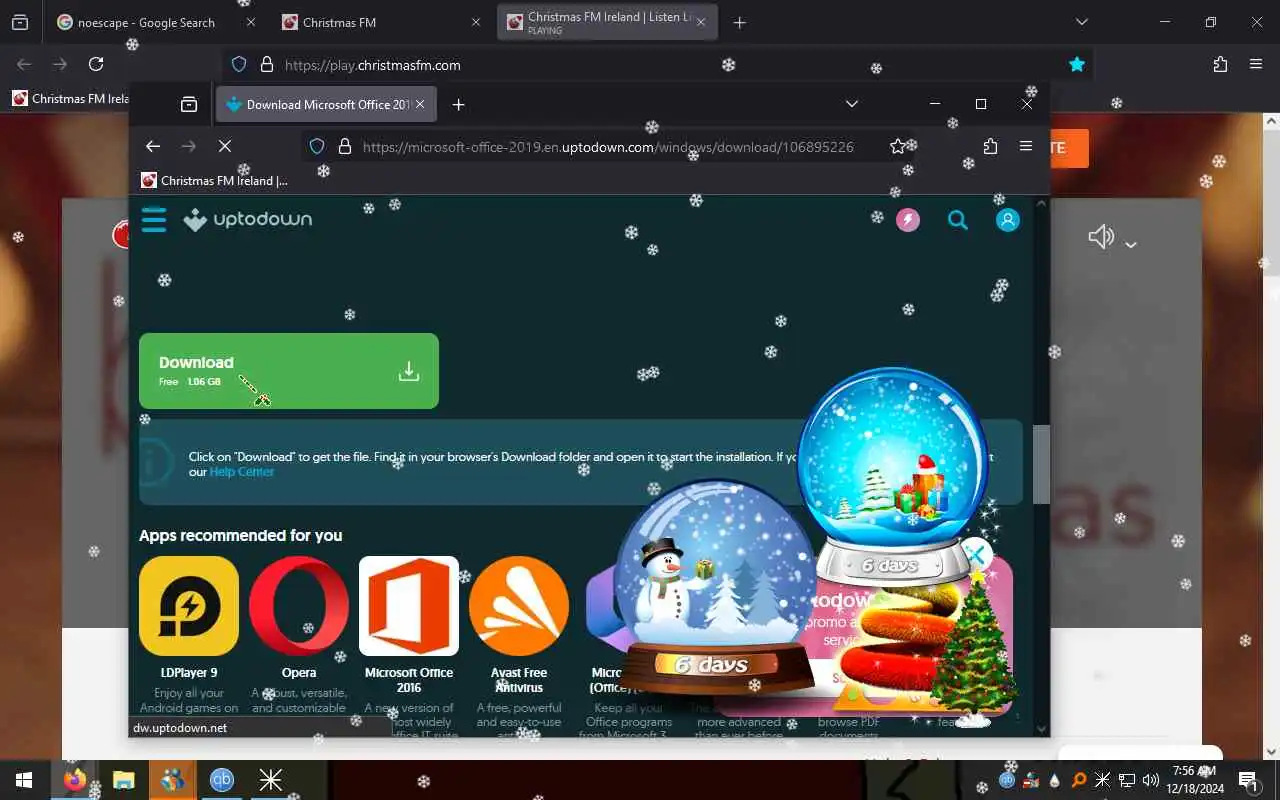Open the Avast Free Antivirus app icon
Screen dimensions: 1280x800
click(x=519, y=606)
